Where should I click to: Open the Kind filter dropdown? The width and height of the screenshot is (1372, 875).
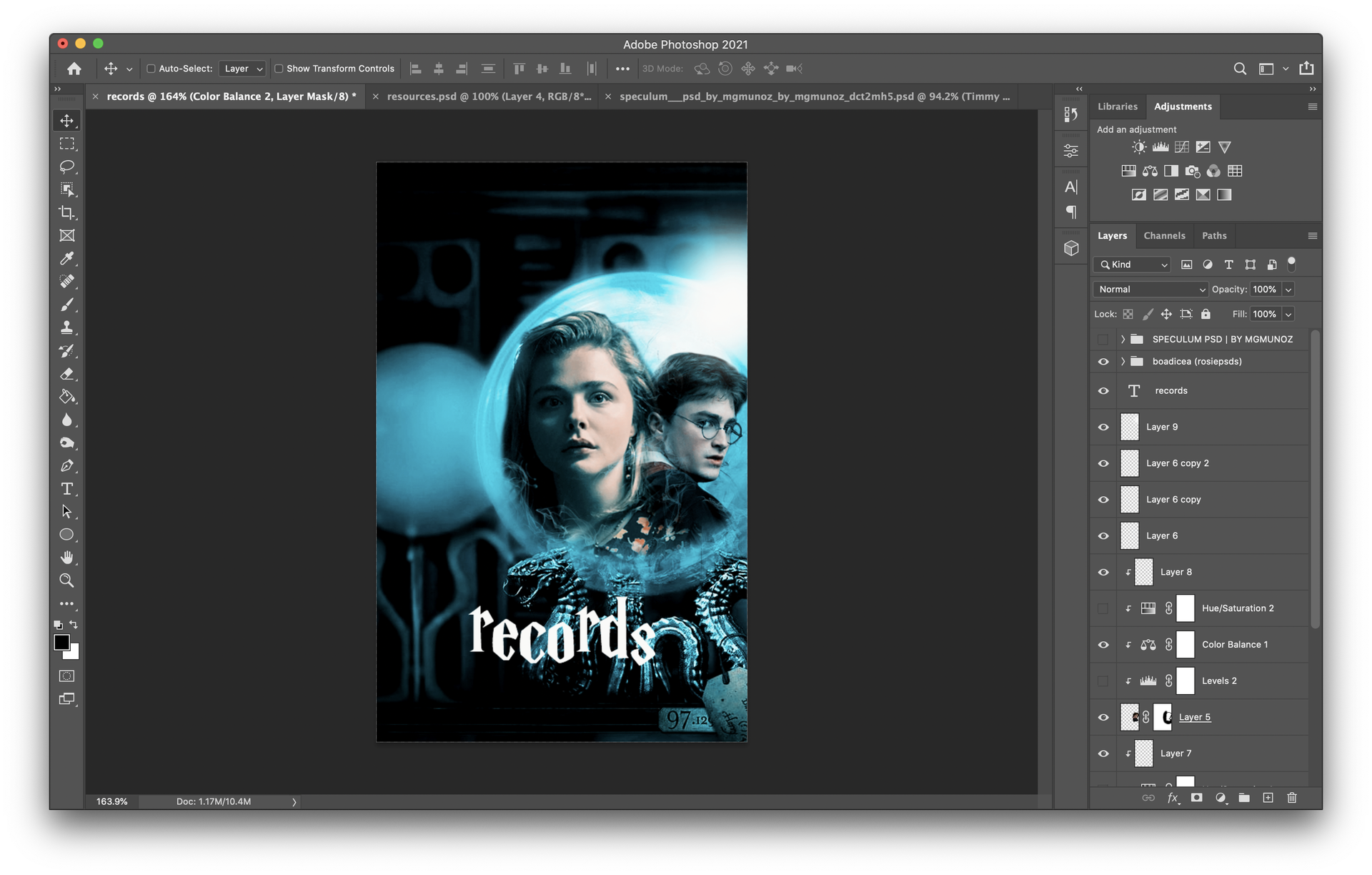[x=1132, y=265]
